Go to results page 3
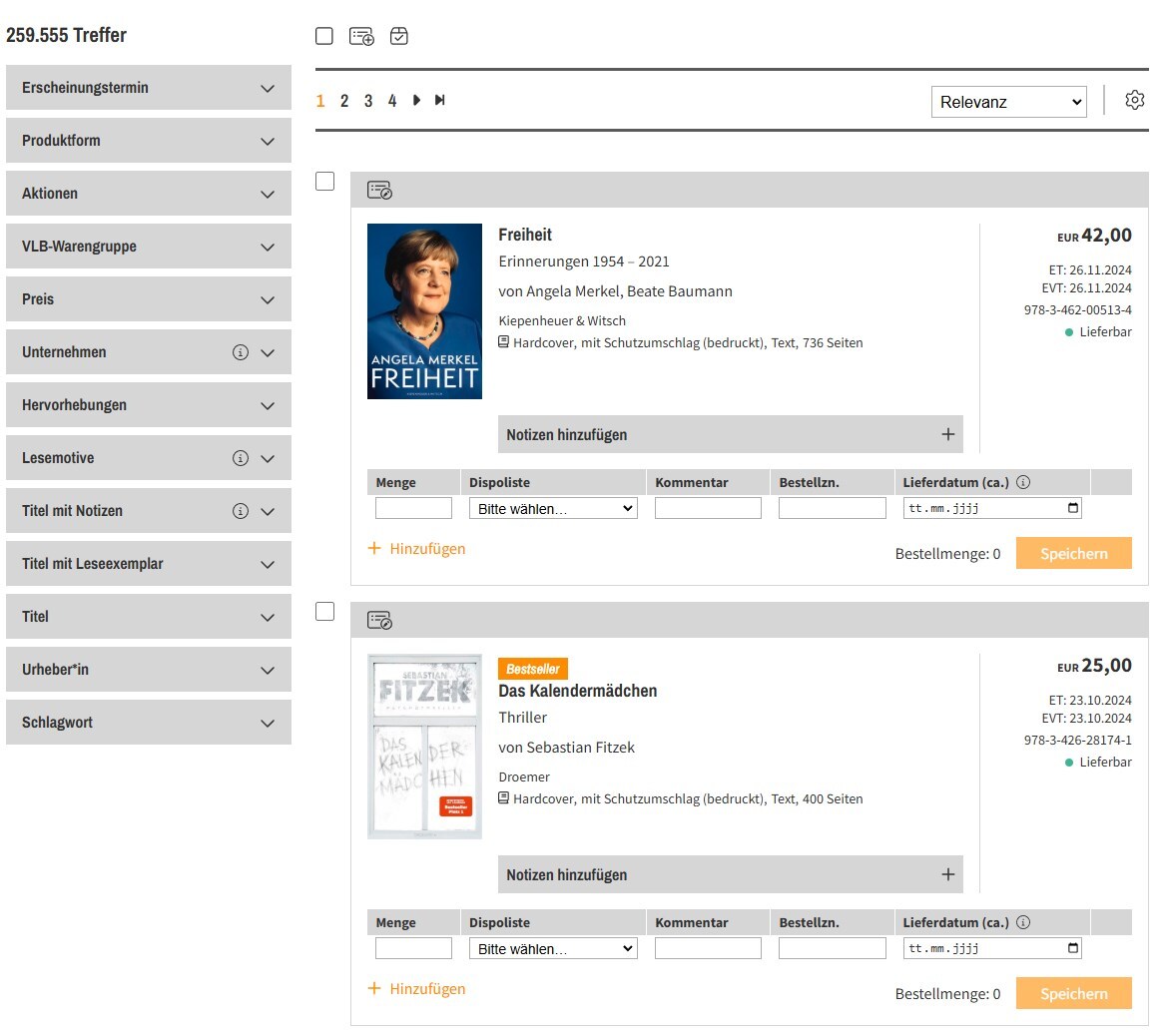Image resolution: width=1164 pixels, height=1036 pixels. (x=368, y=101)
